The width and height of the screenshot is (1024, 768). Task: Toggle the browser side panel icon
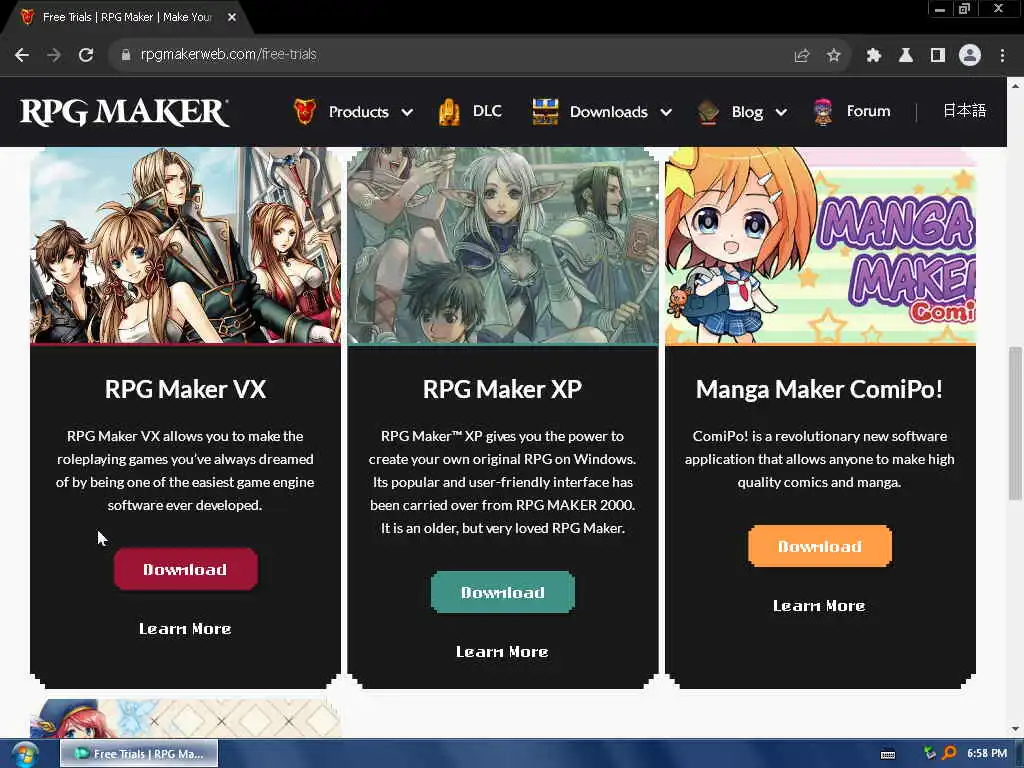click(x=937, y=56)
